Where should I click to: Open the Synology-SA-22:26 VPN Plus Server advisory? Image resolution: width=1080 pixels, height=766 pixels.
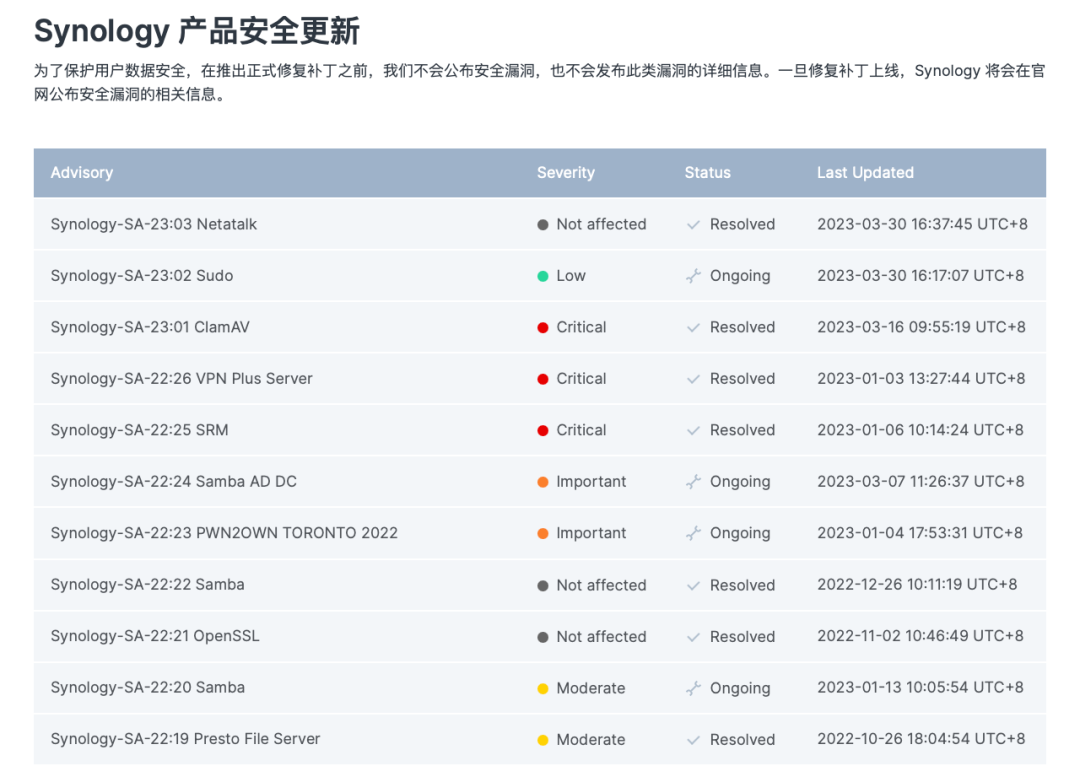click(181, 378)
